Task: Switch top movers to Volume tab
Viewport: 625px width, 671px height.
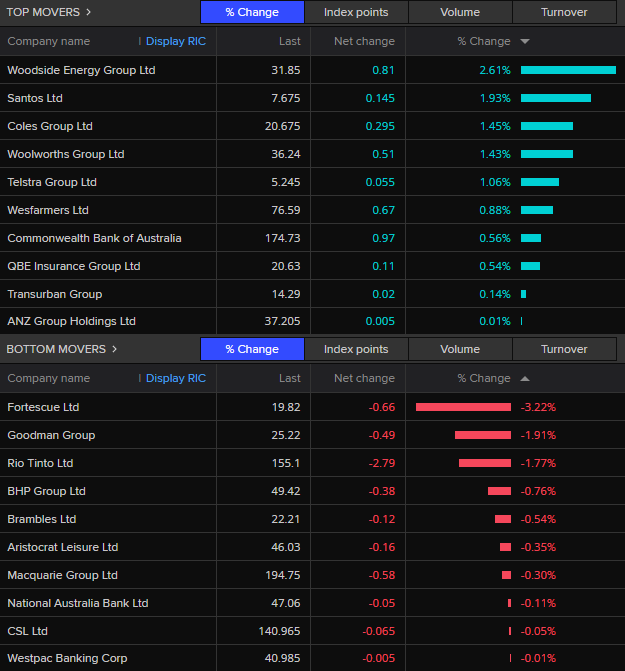Action: pos(460,13)
